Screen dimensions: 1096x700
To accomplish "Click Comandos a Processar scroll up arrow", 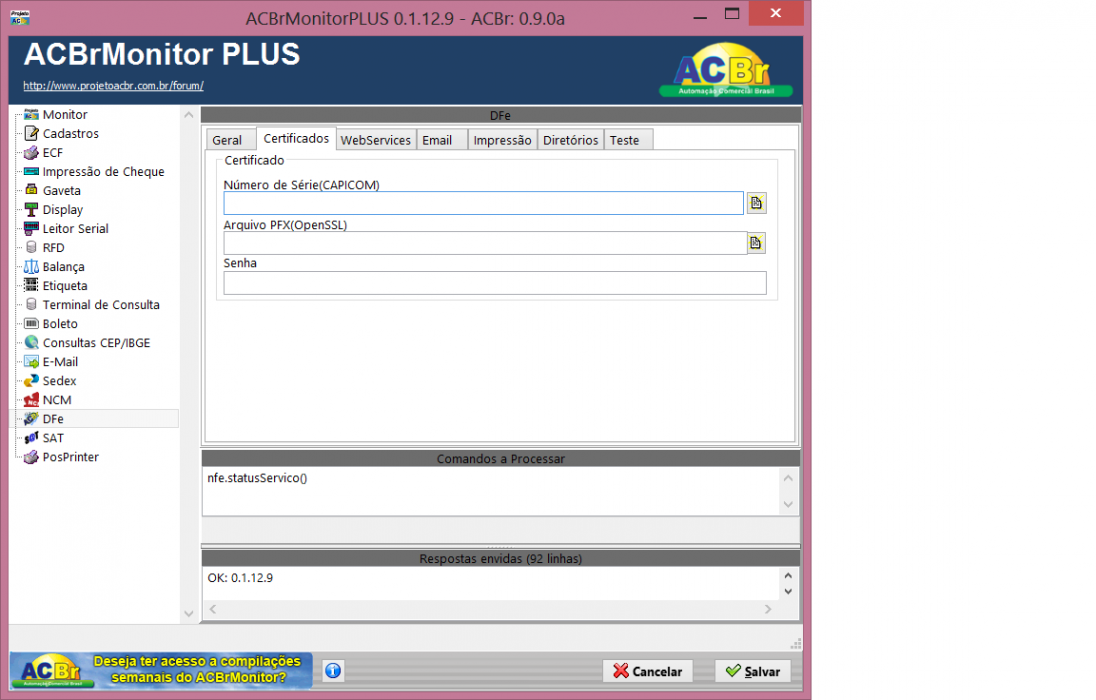I will click(x=788, y=478).
